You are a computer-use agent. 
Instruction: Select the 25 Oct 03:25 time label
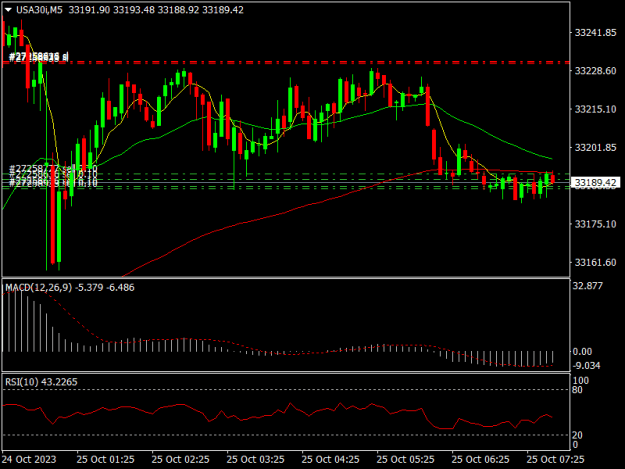point(256,459)
